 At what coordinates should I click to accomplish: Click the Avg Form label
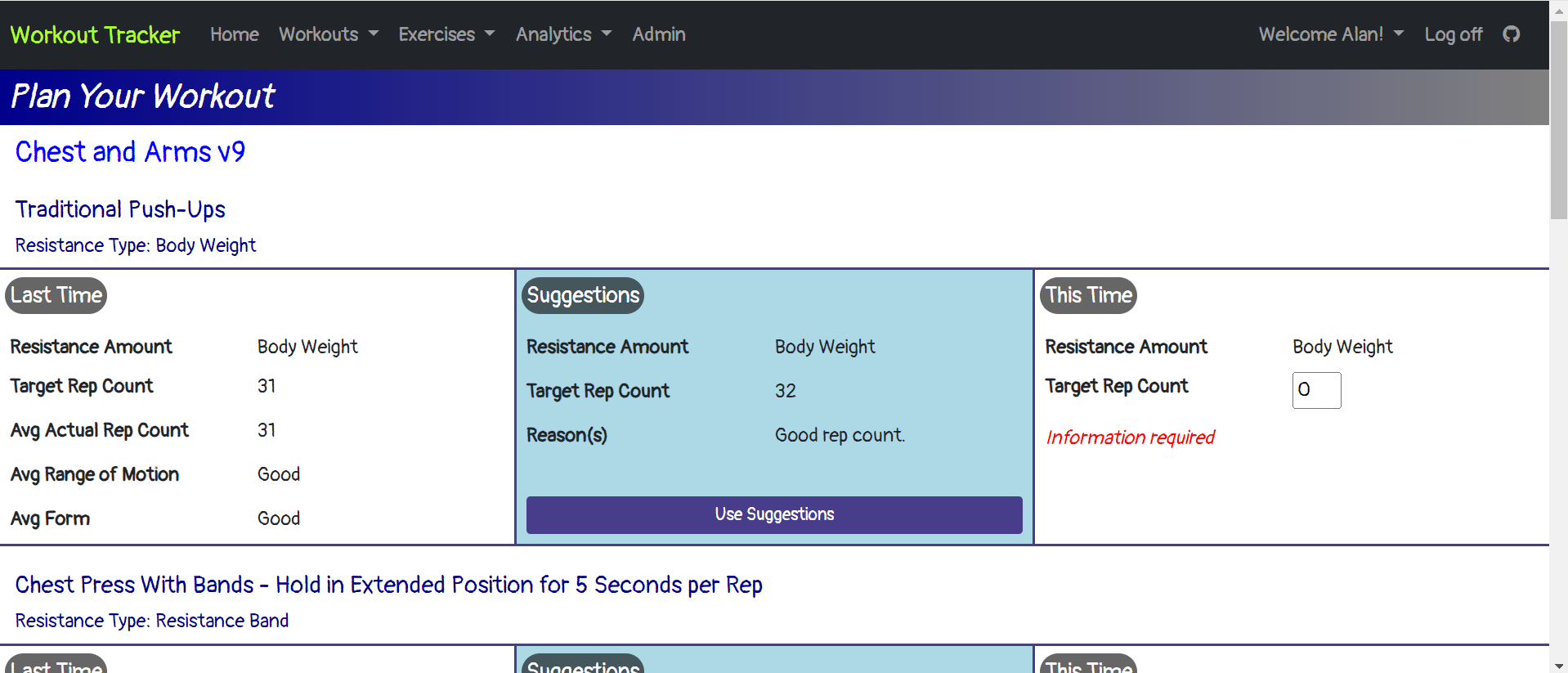click(x=50, y=518)
